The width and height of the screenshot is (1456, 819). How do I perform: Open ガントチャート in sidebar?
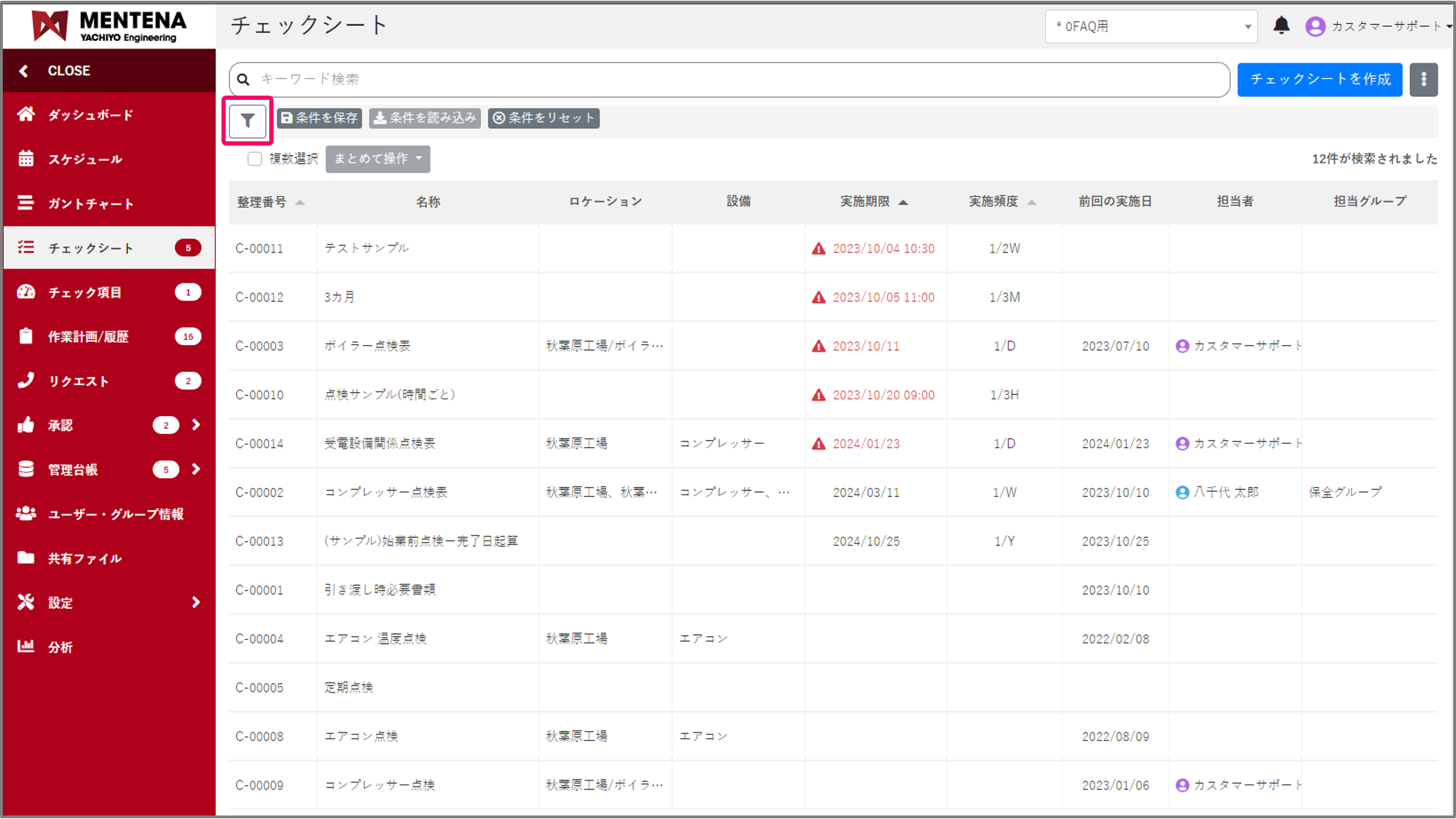[90, 203]
